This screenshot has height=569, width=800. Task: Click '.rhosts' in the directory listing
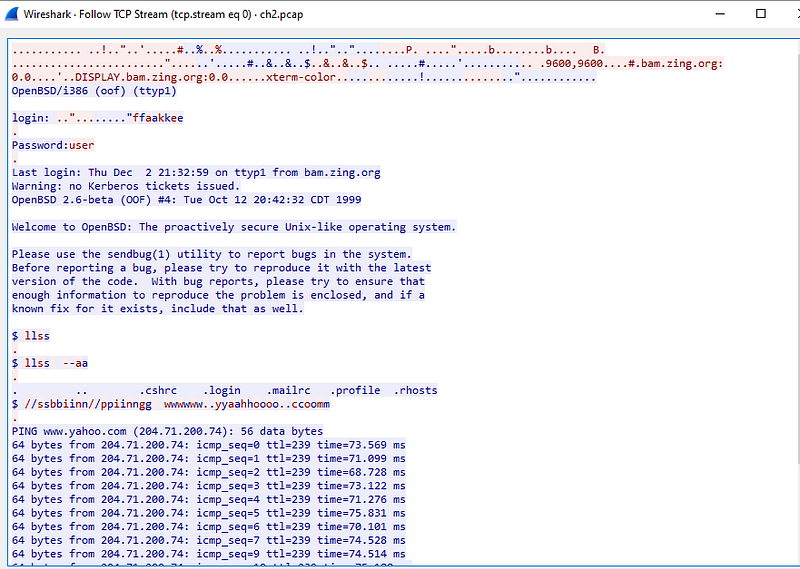click(x=415, y=390)
